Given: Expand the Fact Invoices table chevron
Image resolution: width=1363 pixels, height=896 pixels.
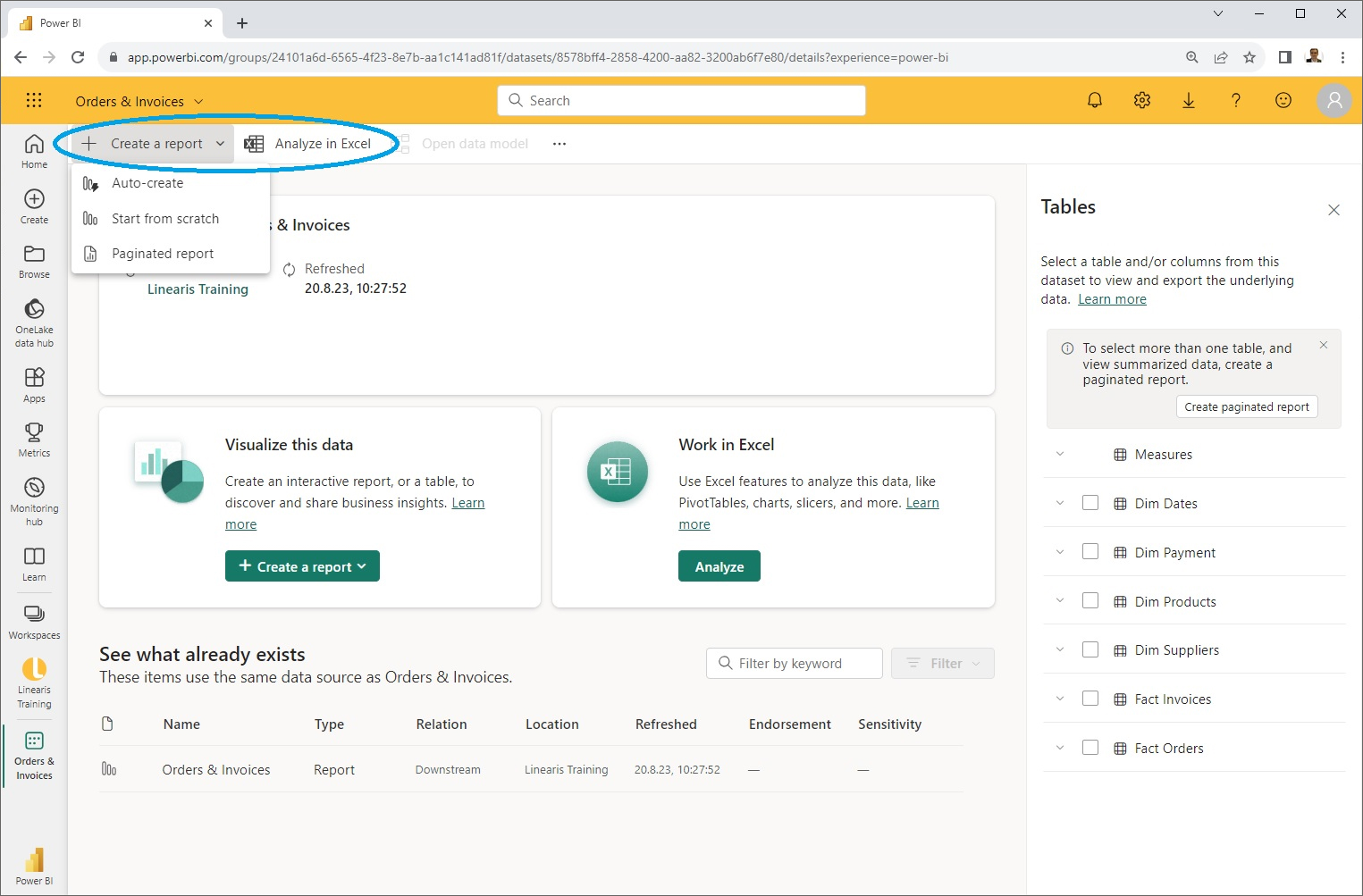Looking at the screenshot, I should pyautogui.click(x=1060, y=698).
